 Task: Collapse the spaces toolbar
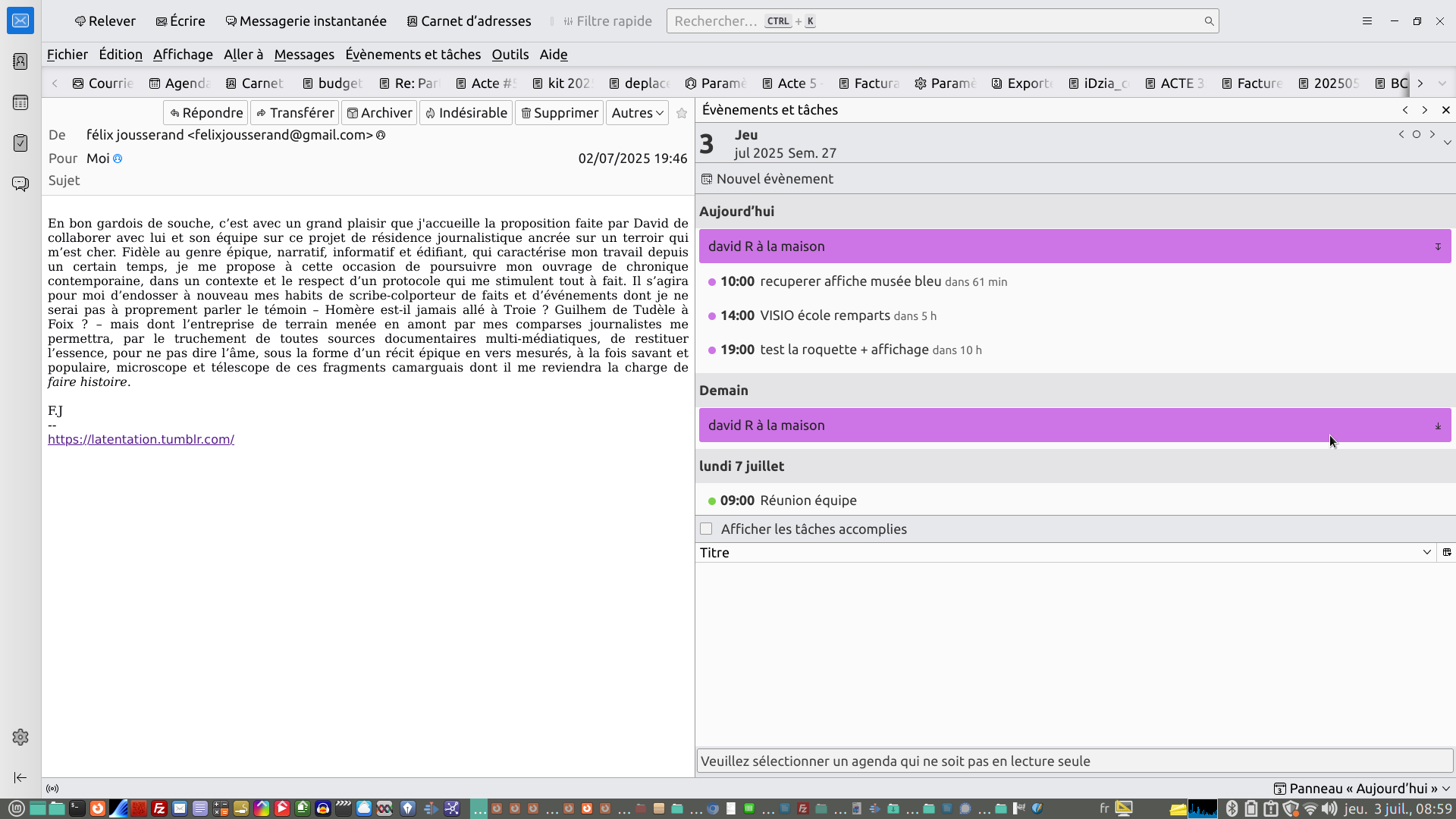(x=20, y=777)
